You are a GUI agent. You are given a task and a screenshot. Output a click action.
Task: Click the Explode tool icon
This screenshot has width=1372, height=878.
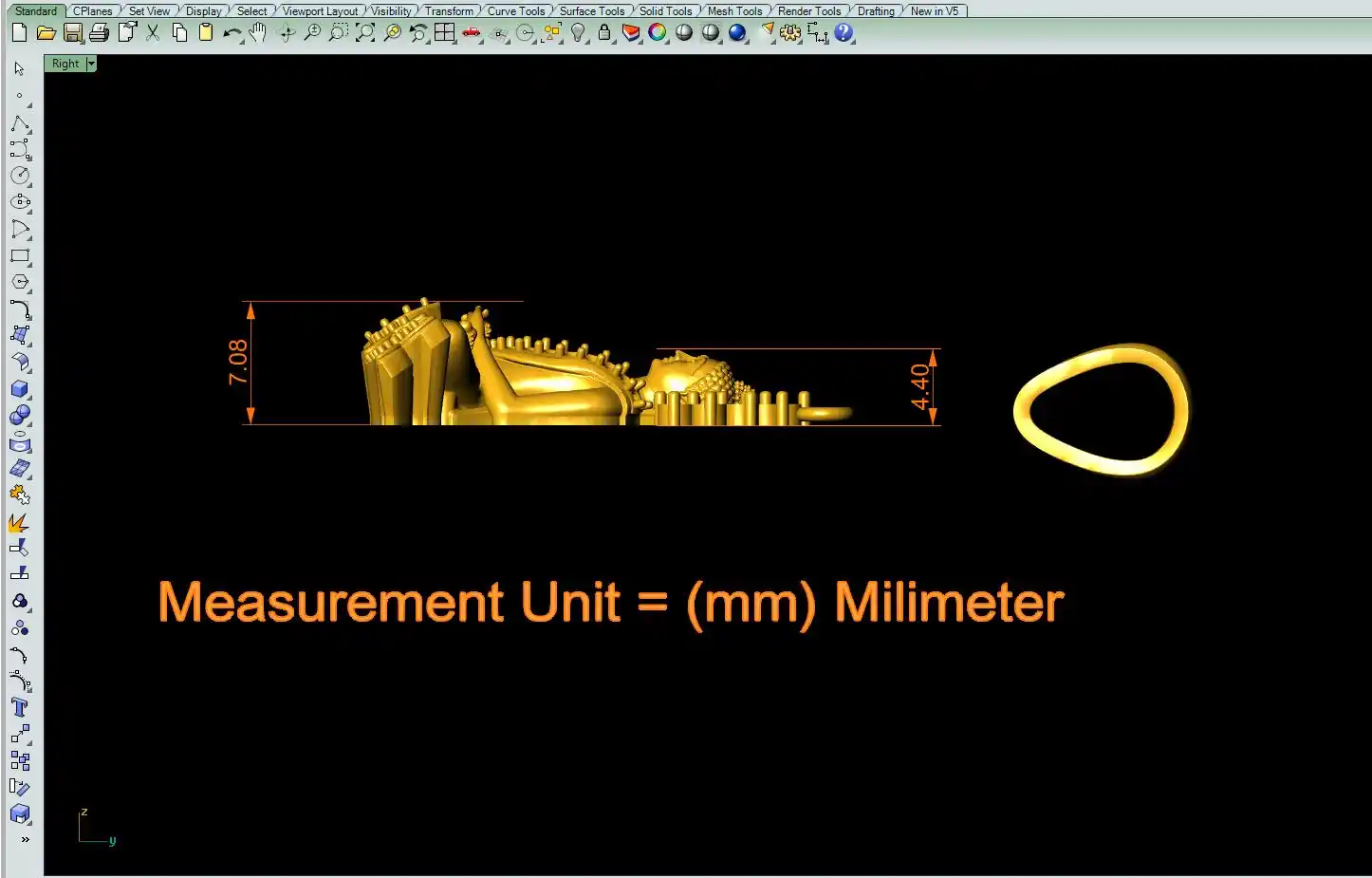coord(19,522)
